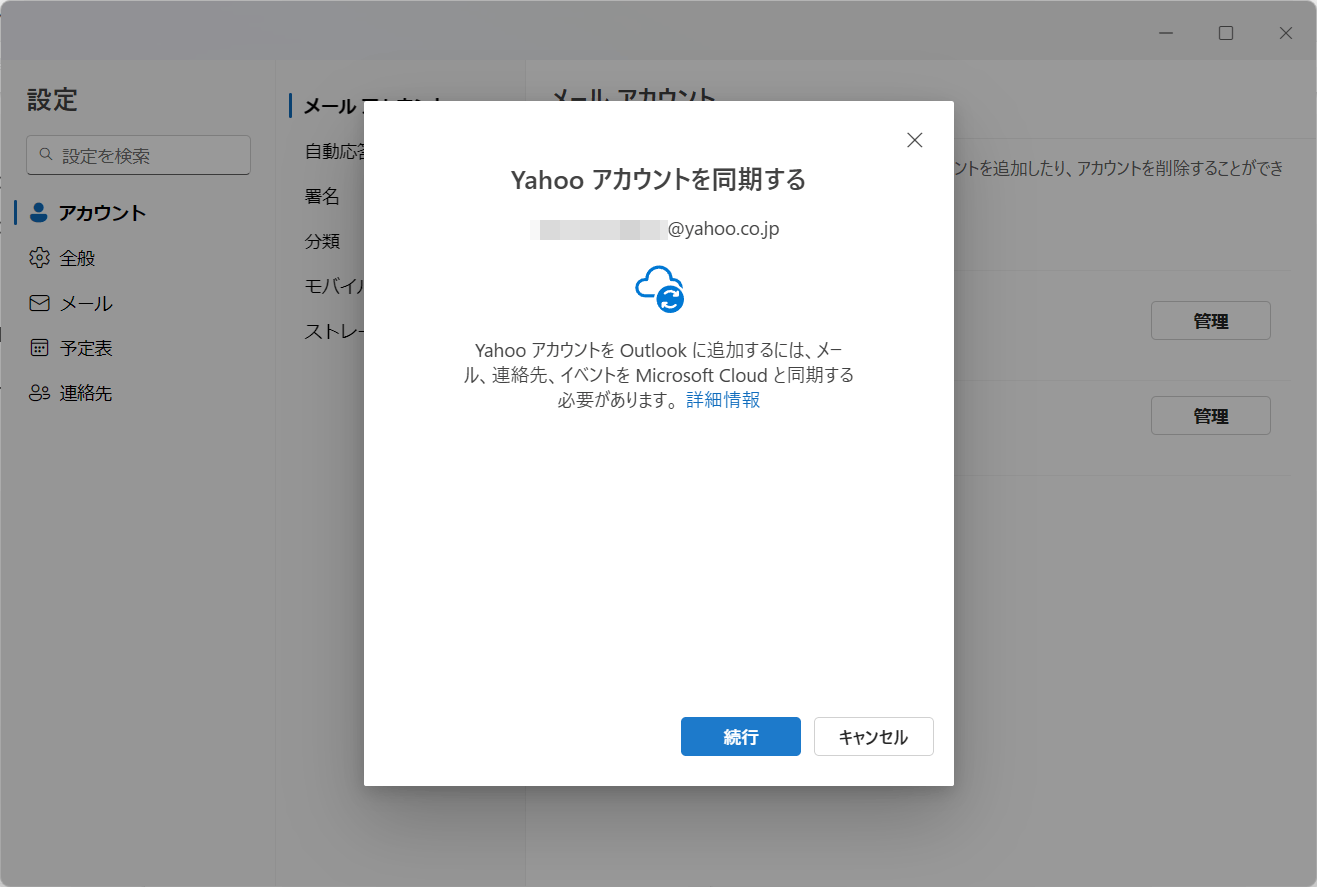Click the 設定 heading
The image size is (1317, 887).
52,100
